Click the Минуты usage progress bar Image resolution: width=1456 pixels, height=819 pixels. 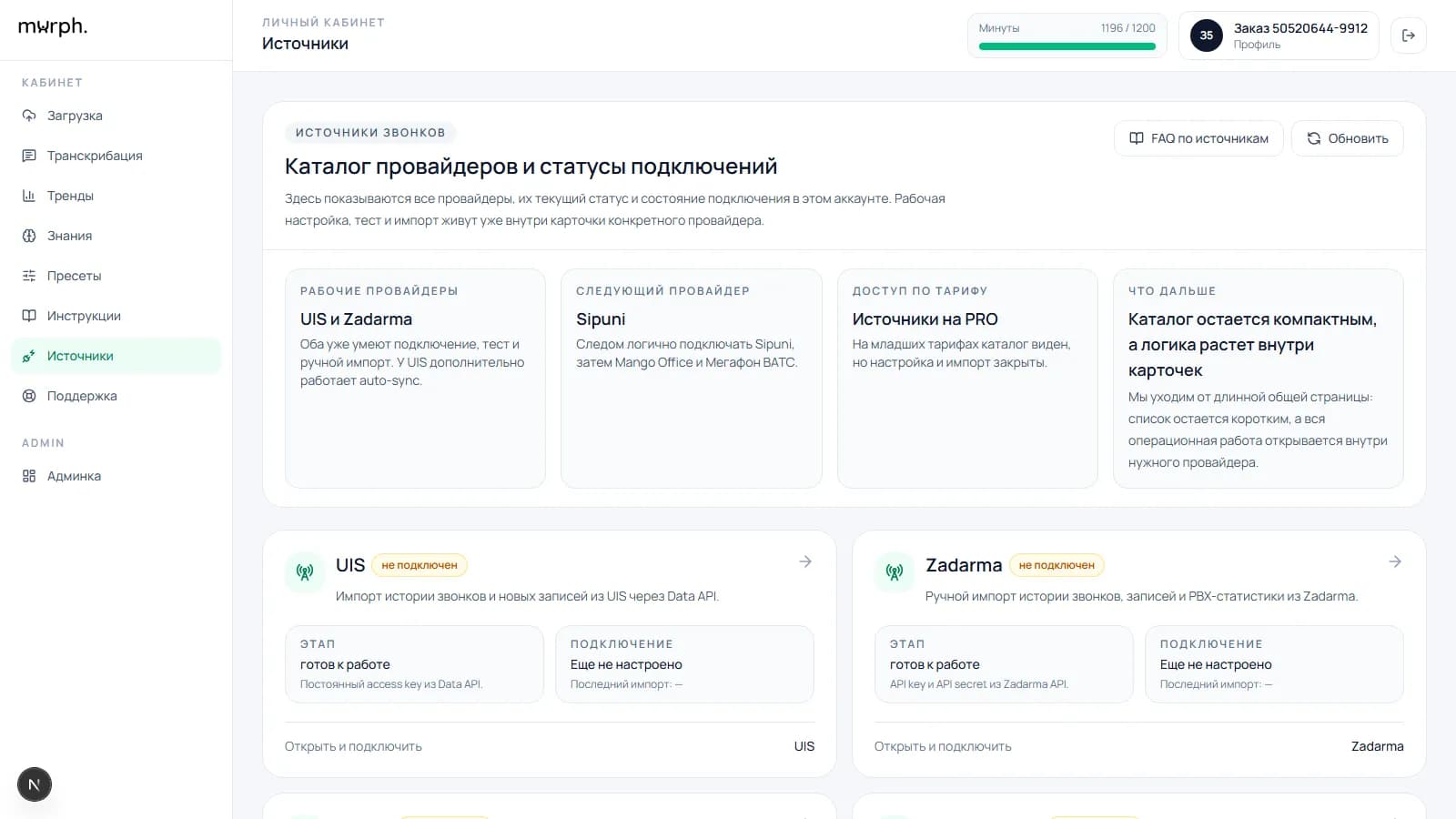(x=1067, y=45)
